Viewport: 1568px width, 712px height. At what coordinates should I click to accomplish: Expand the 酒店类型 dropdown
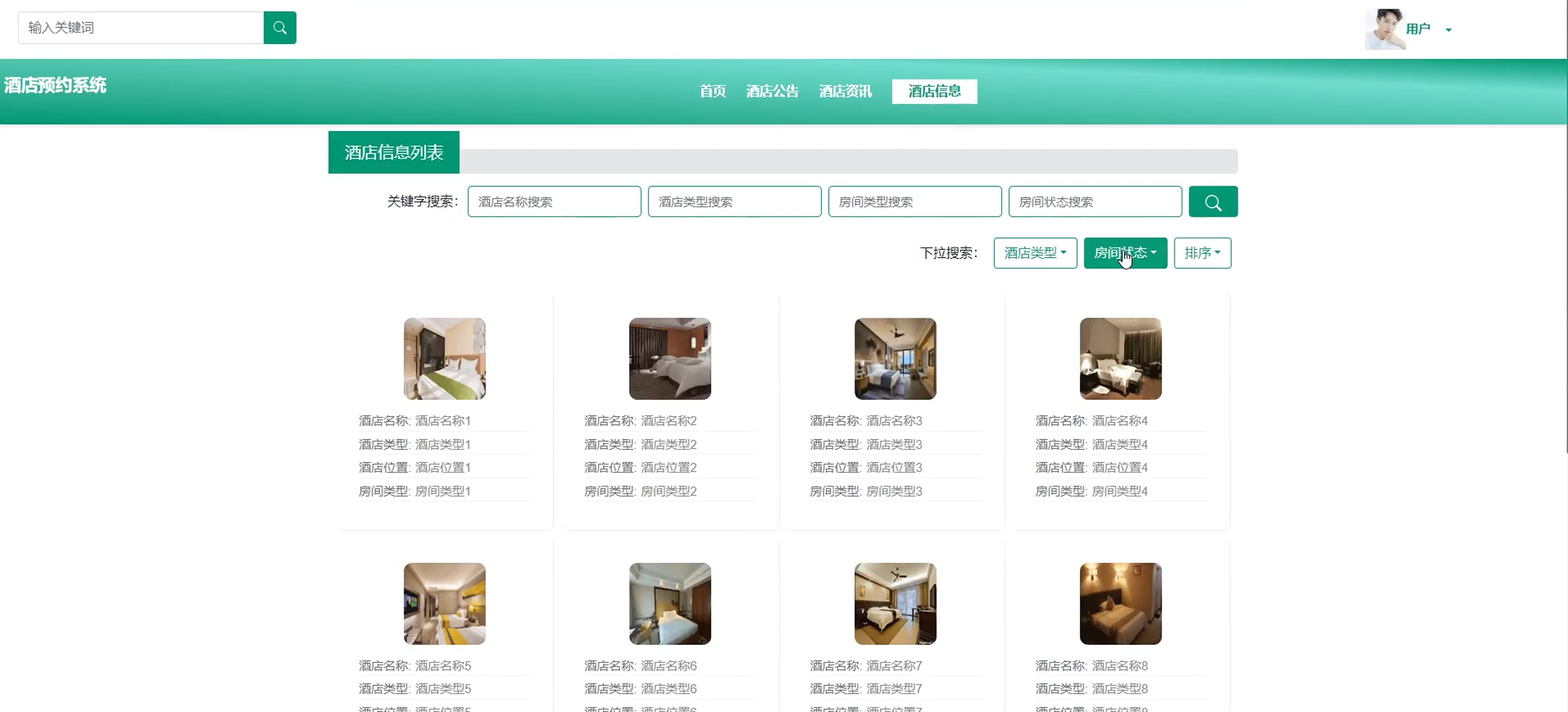coord(1035,253)
